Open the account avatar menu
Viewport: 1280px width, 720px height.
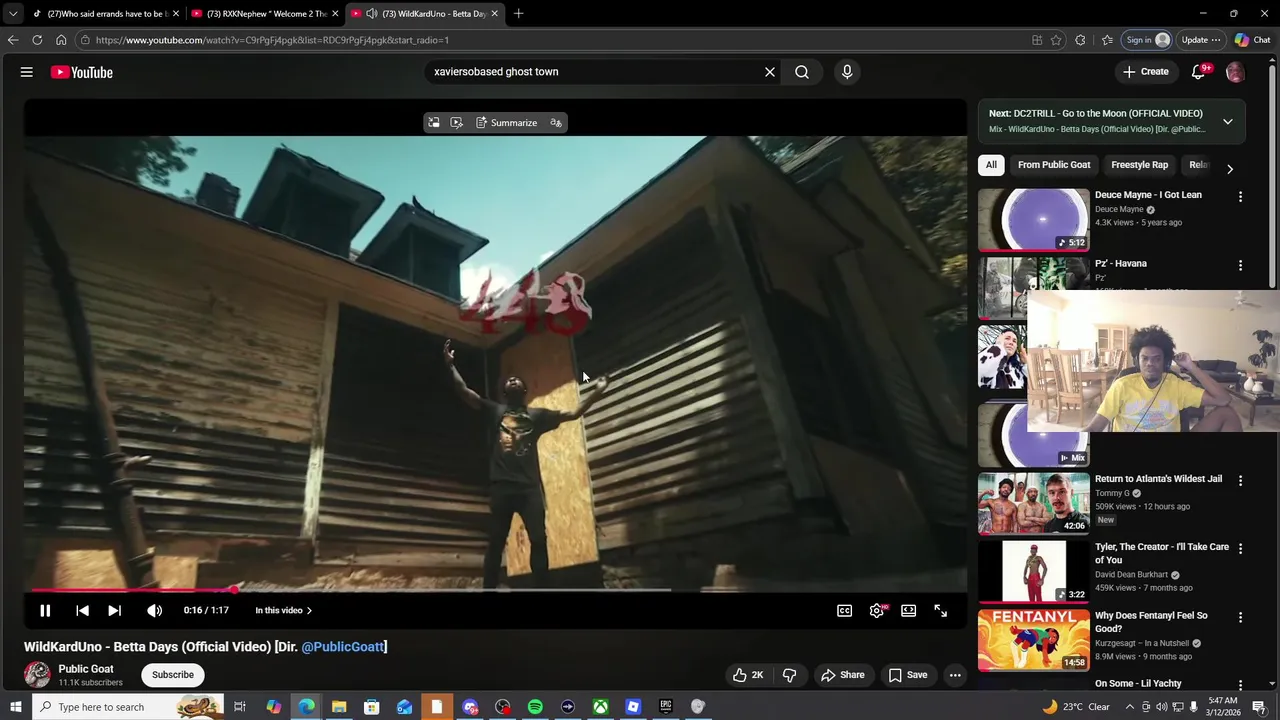click(x=1235, y=72)
